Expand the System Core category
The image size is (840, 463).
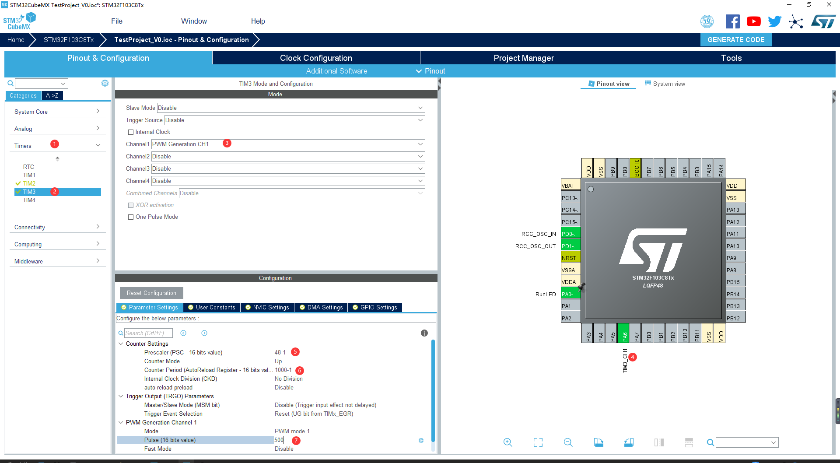point(57,111)
